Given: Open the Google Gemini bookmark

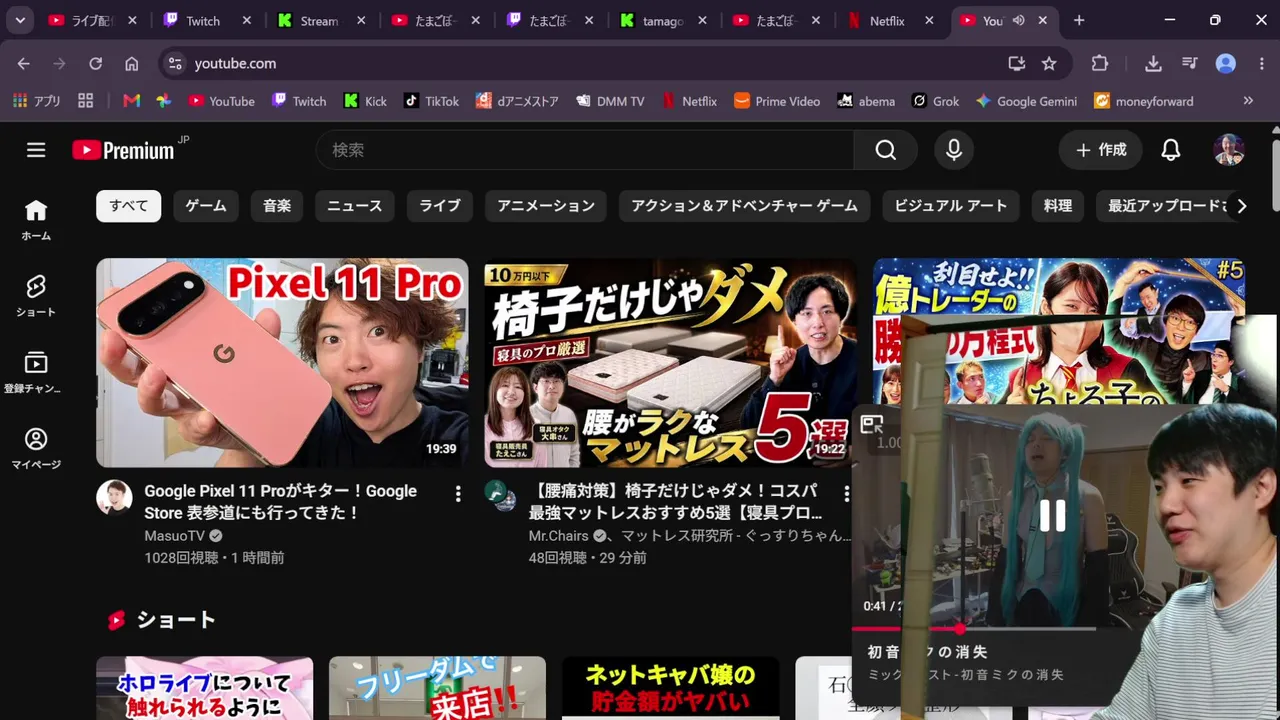Looking at the screenshot, I should coord(1027,101).
